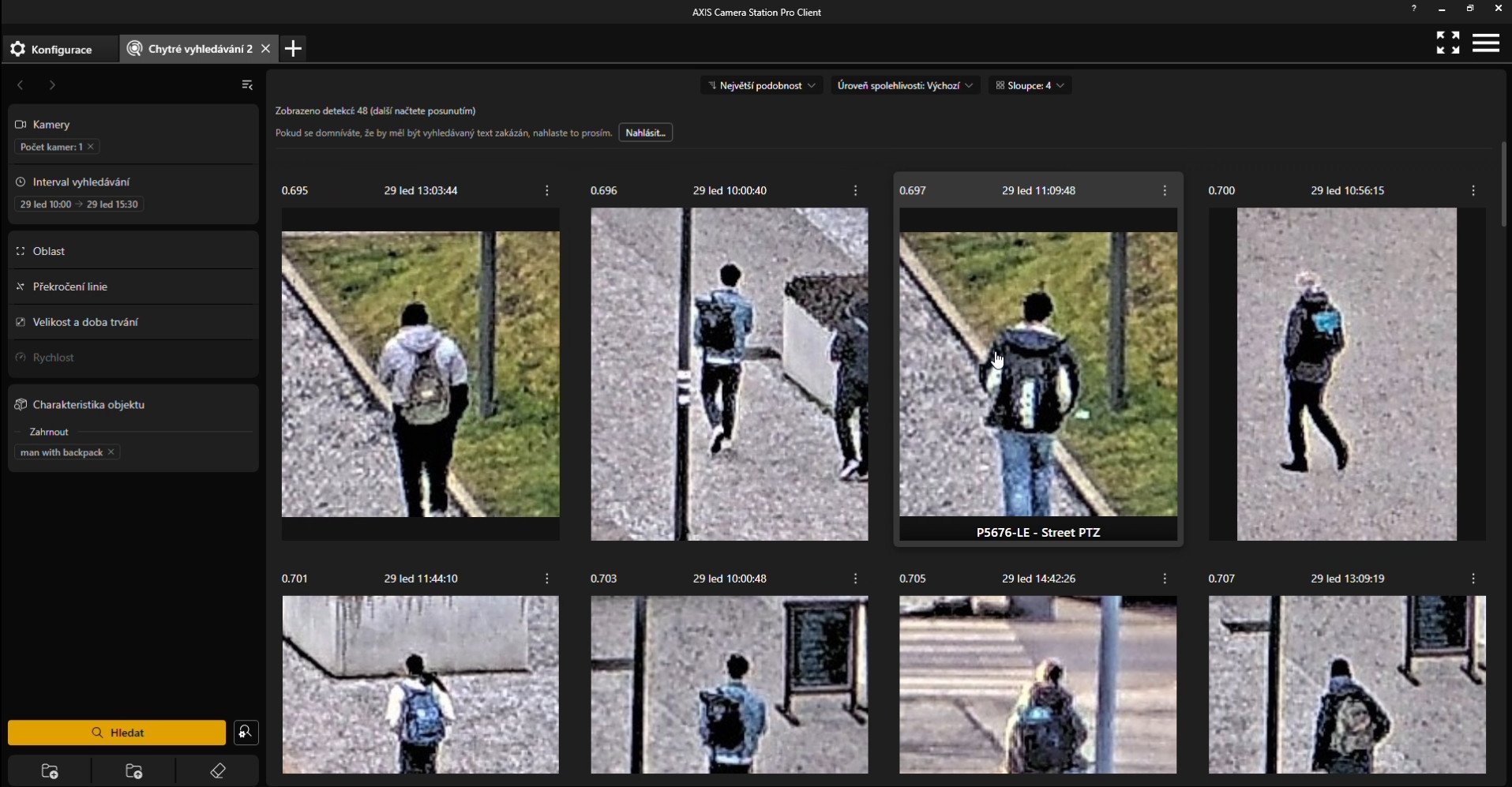Remove the 'man with backpack' filter chip

pos(111,452)
